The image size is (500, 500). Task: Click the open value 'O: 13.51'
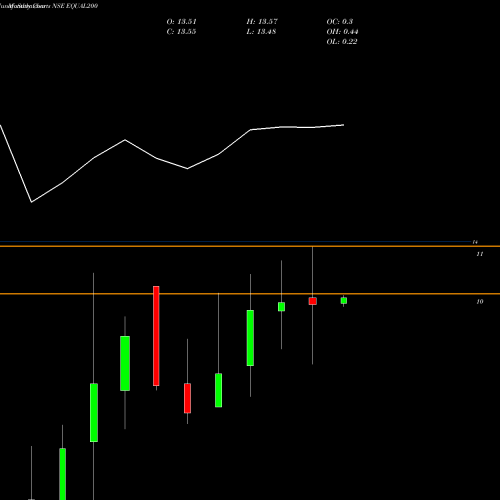point(182,22)
